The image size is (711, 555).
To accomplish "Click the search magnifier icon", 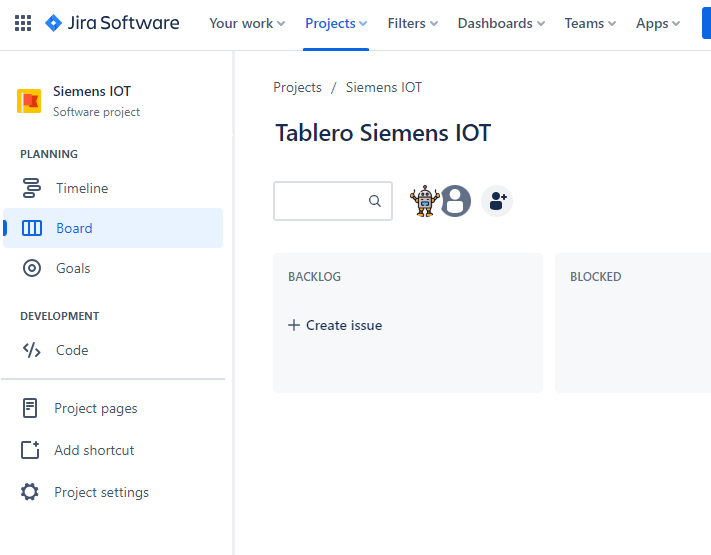I will (x=375, y=201).
